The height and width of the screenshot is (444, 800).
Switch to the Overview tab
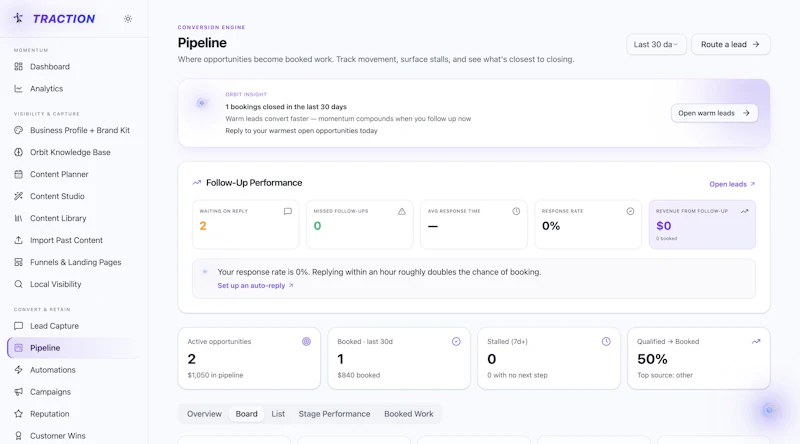point(204,414)
